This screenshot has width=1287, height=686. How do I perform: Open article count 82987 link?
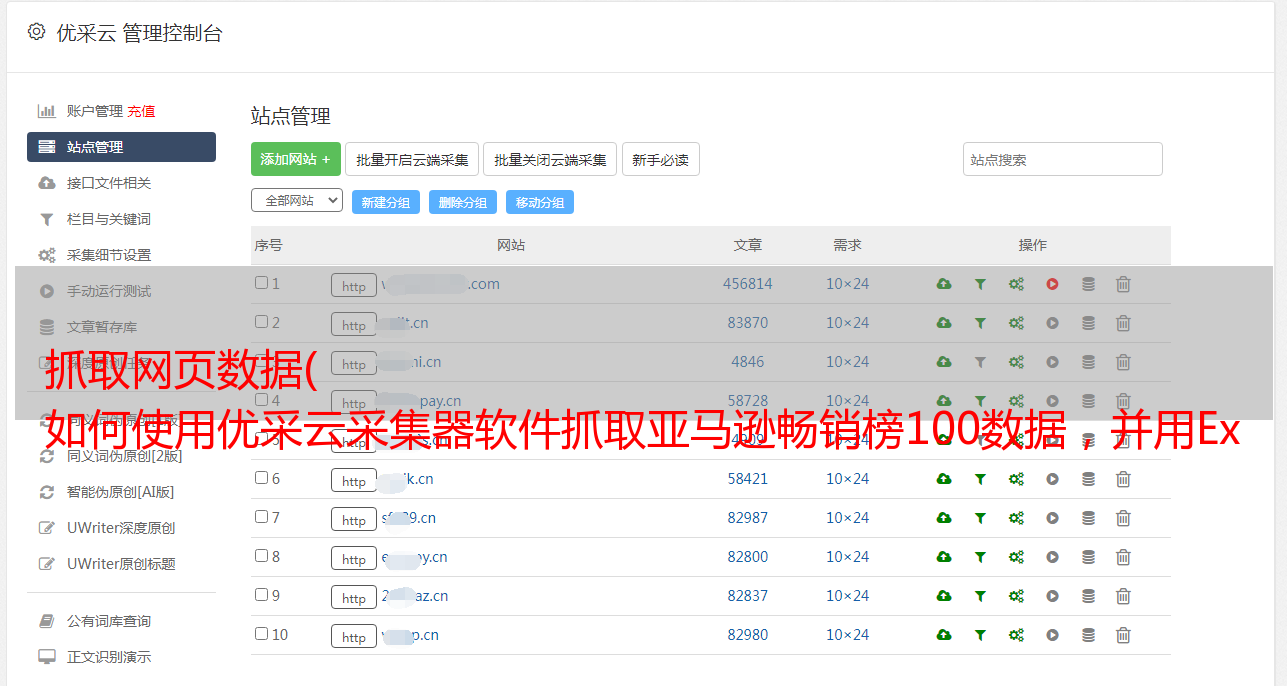click(x=748, y=518)
